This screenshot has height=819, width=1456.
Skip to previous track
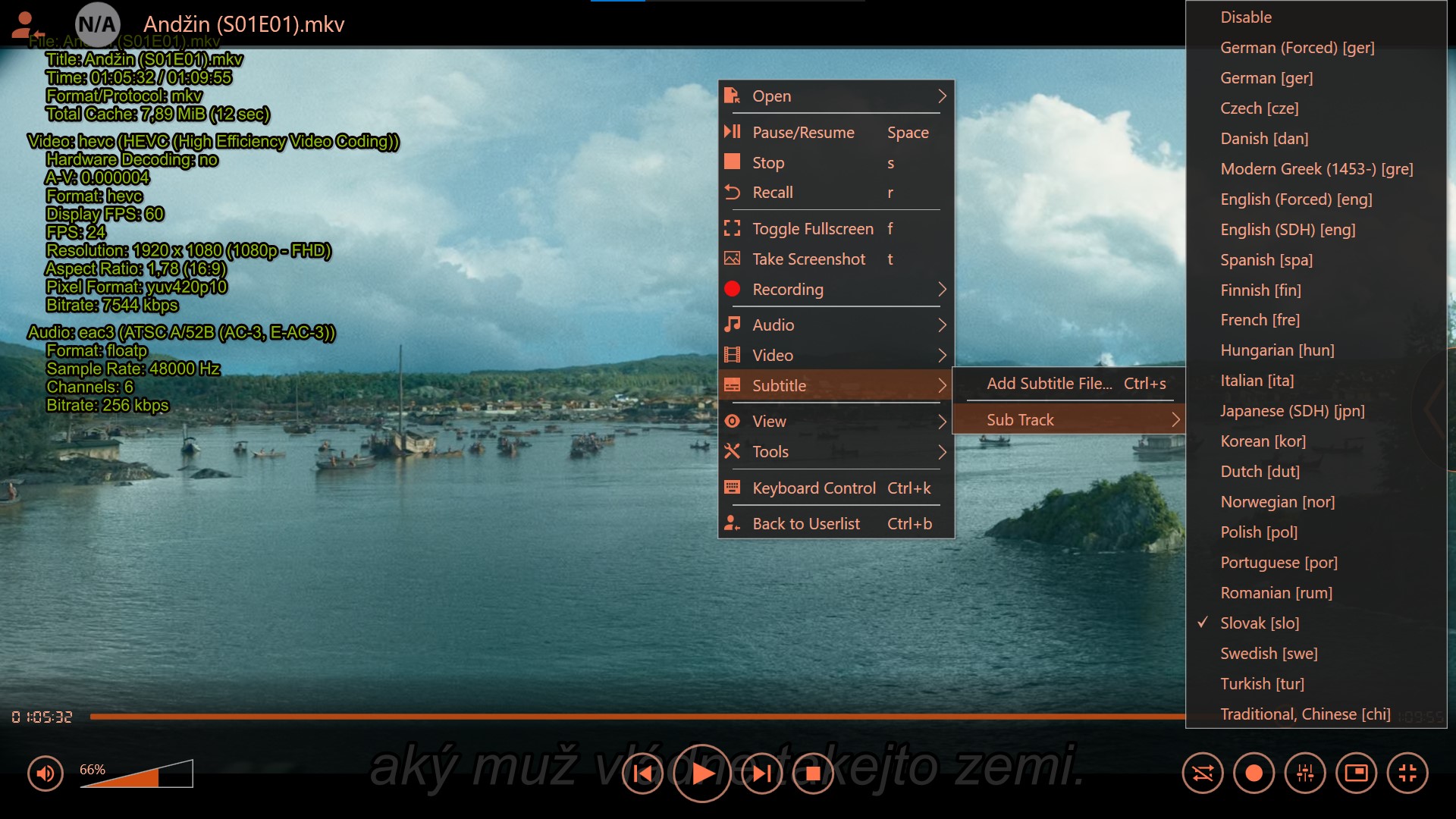[x=643, y=773]
